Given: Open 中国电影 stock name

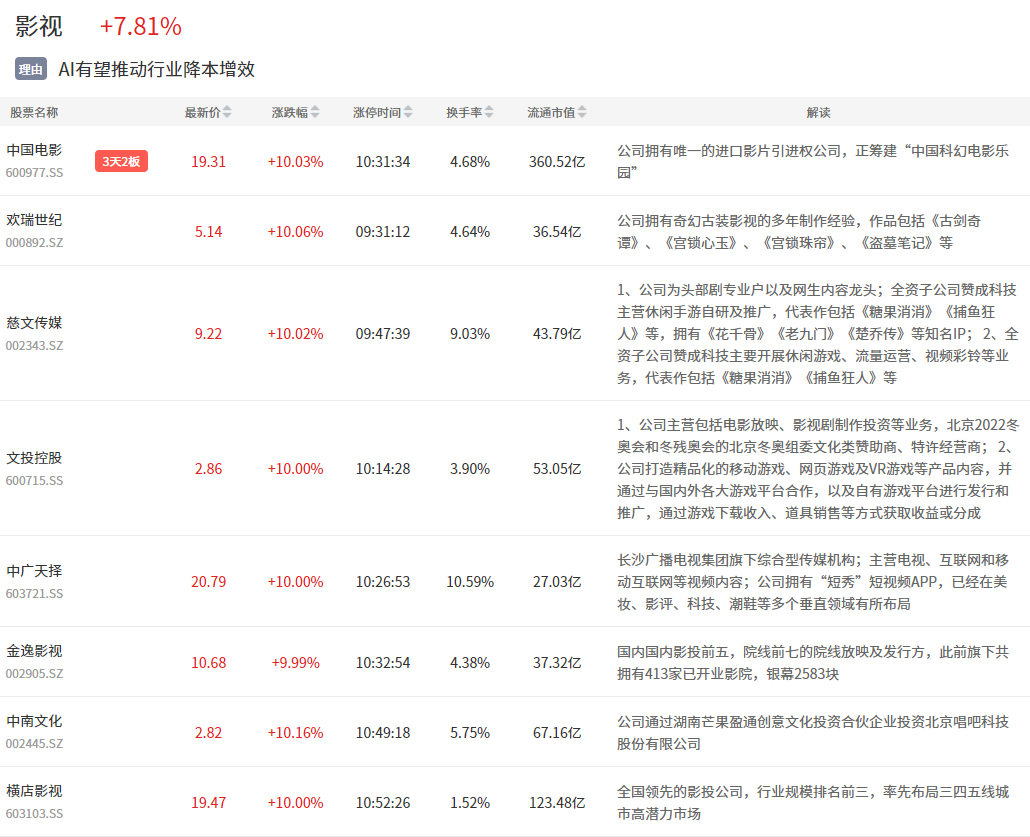Looking at the screenshot, I should point(34,150).
